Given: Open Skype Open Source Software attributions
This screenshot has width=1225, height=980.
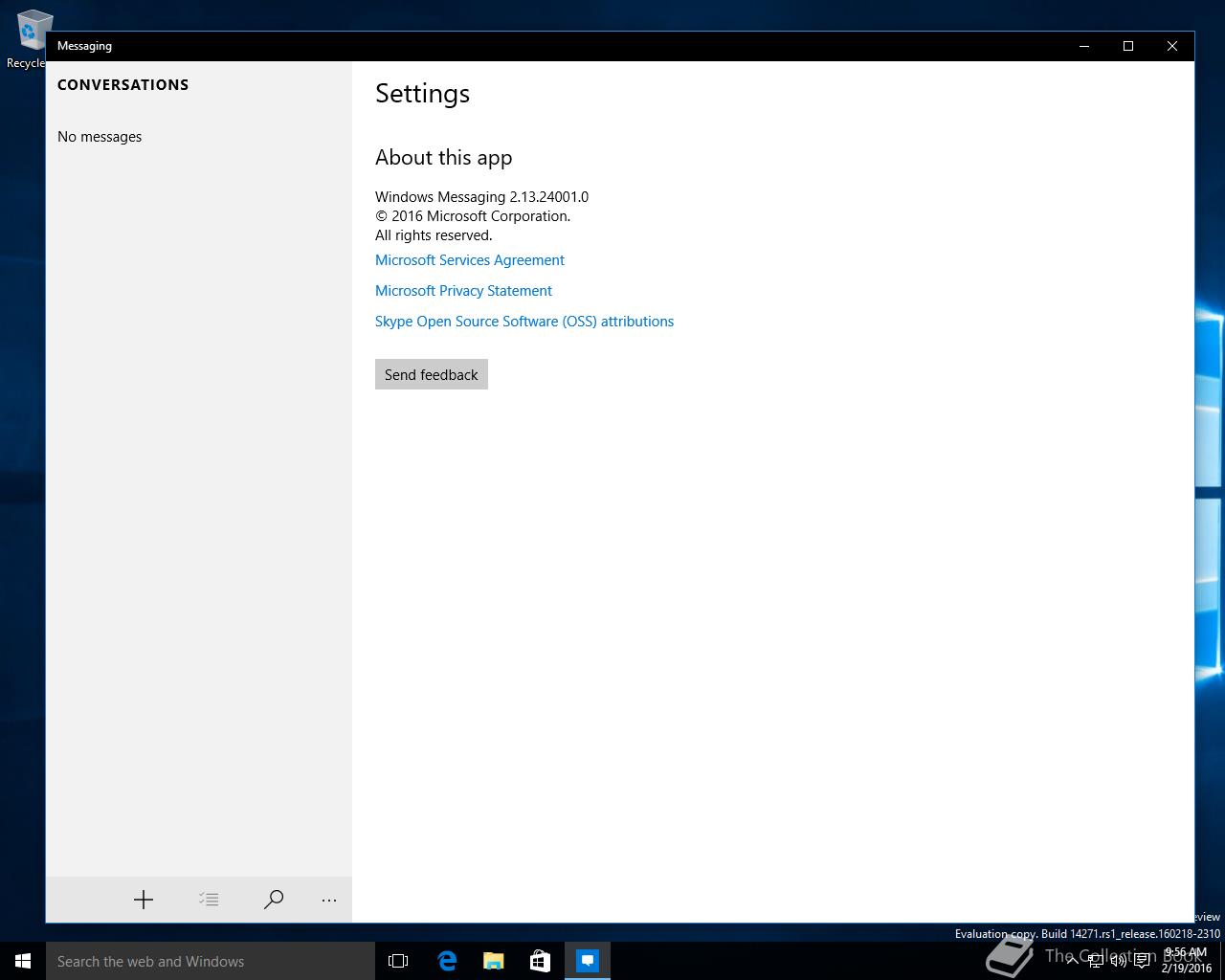Looking at the screenshot, I should [524, 322].
